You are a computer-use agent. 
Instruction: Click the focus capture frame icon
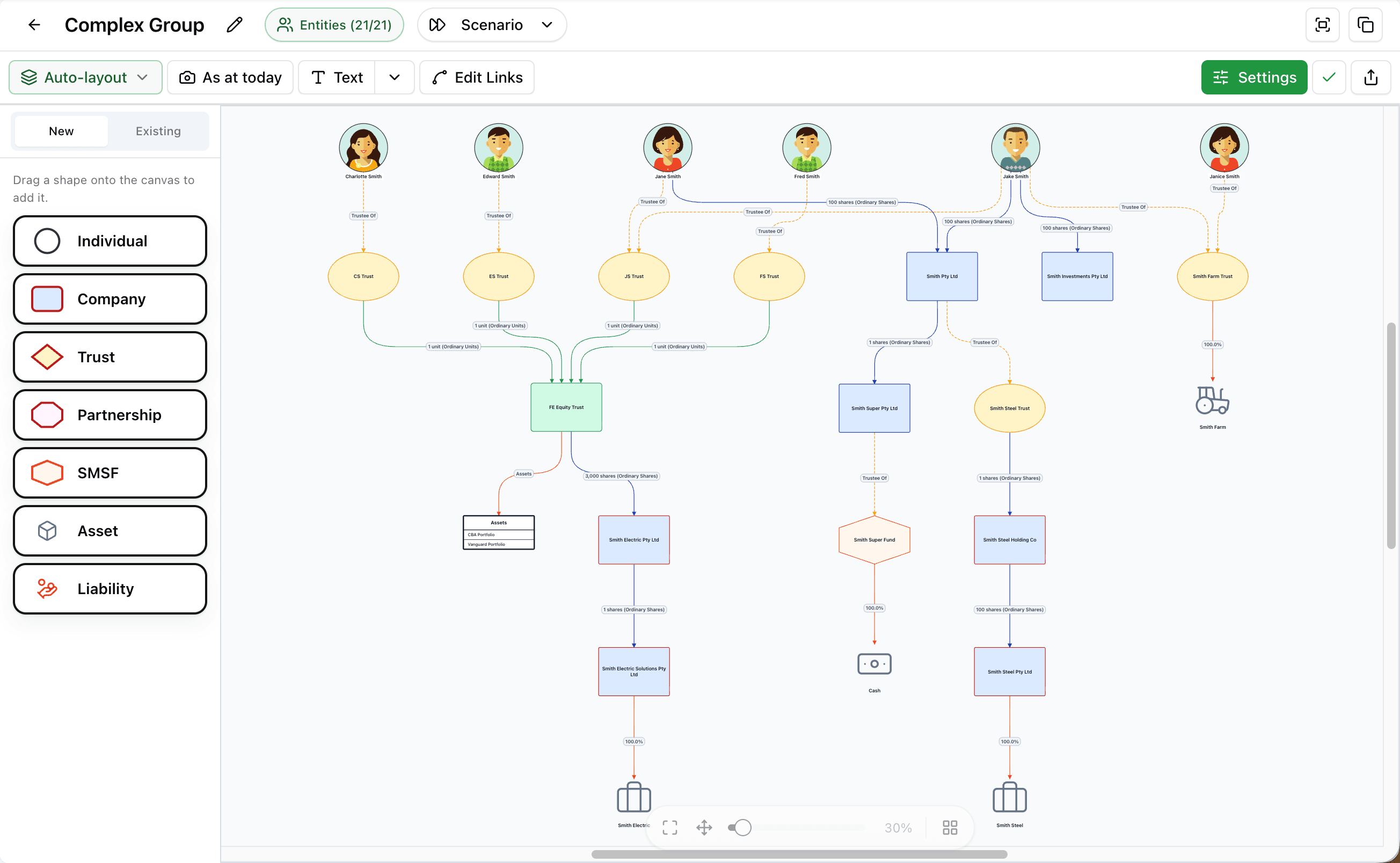coord(1322,25)
